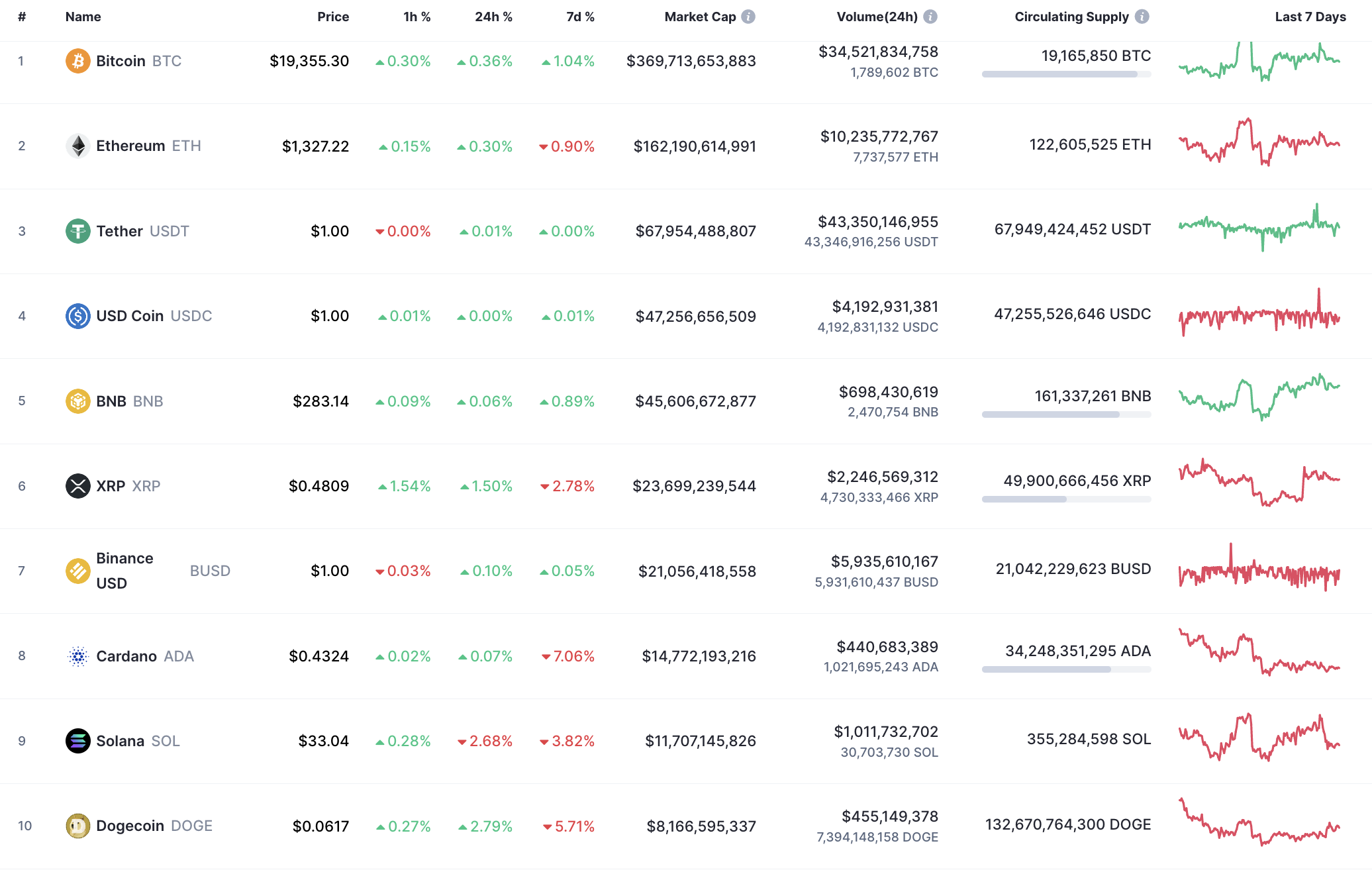The height and width of the screenshot is (870, 1372).
Task: Click Bitcoin's circulating supply progress bar
Action: [x=1065, y=74]
